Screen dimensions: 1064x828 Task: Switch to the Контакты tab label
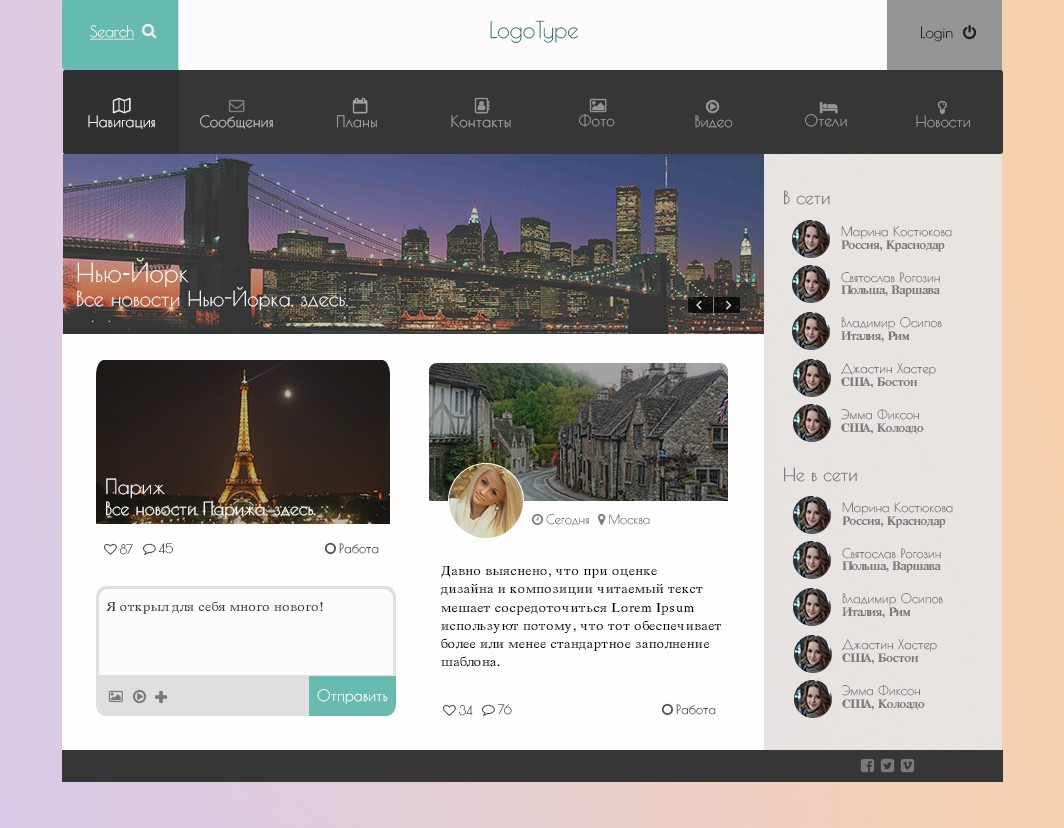pos(480,123)
